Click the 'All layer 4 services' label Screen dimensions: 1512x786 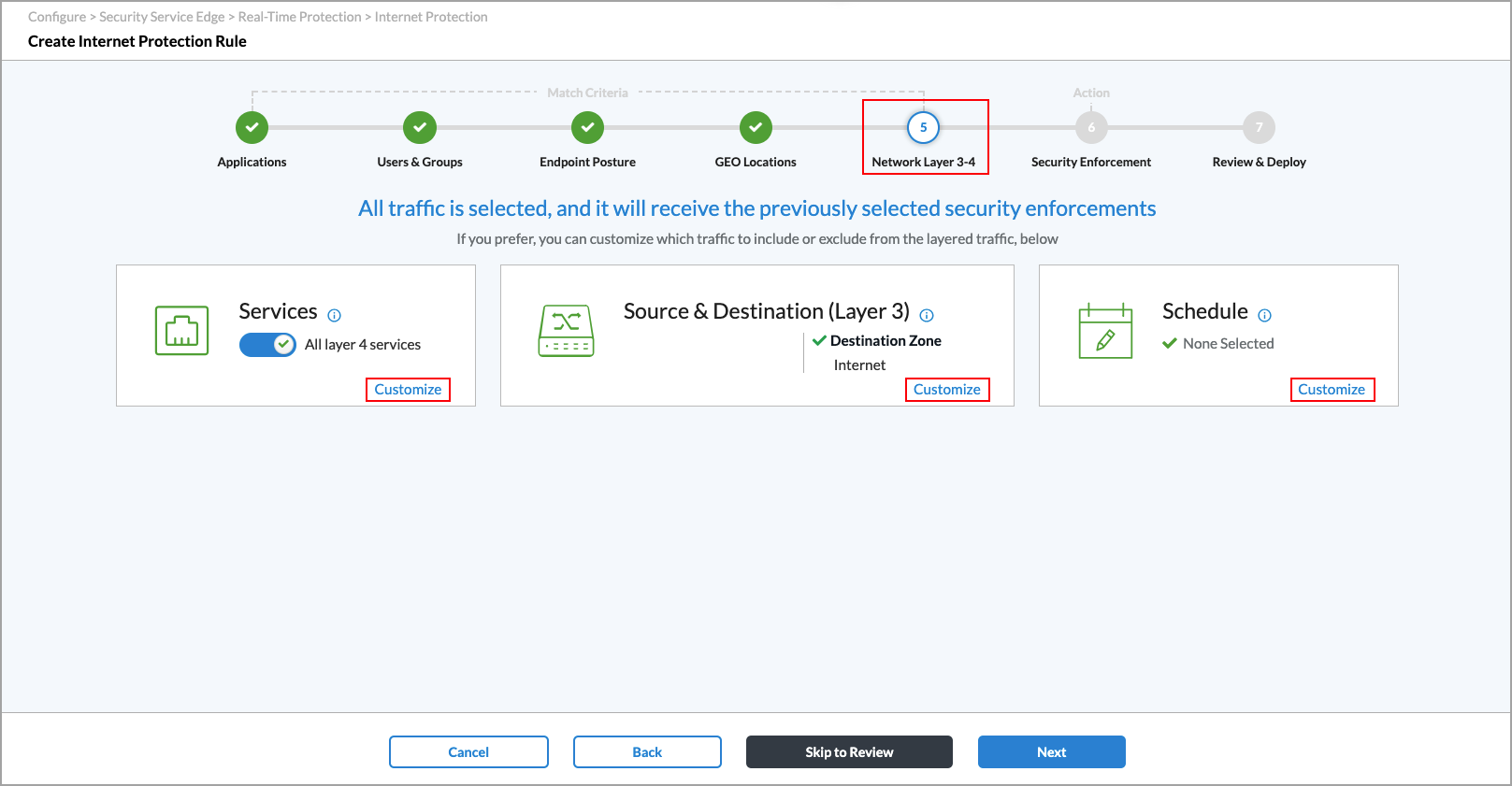(363, 345)
